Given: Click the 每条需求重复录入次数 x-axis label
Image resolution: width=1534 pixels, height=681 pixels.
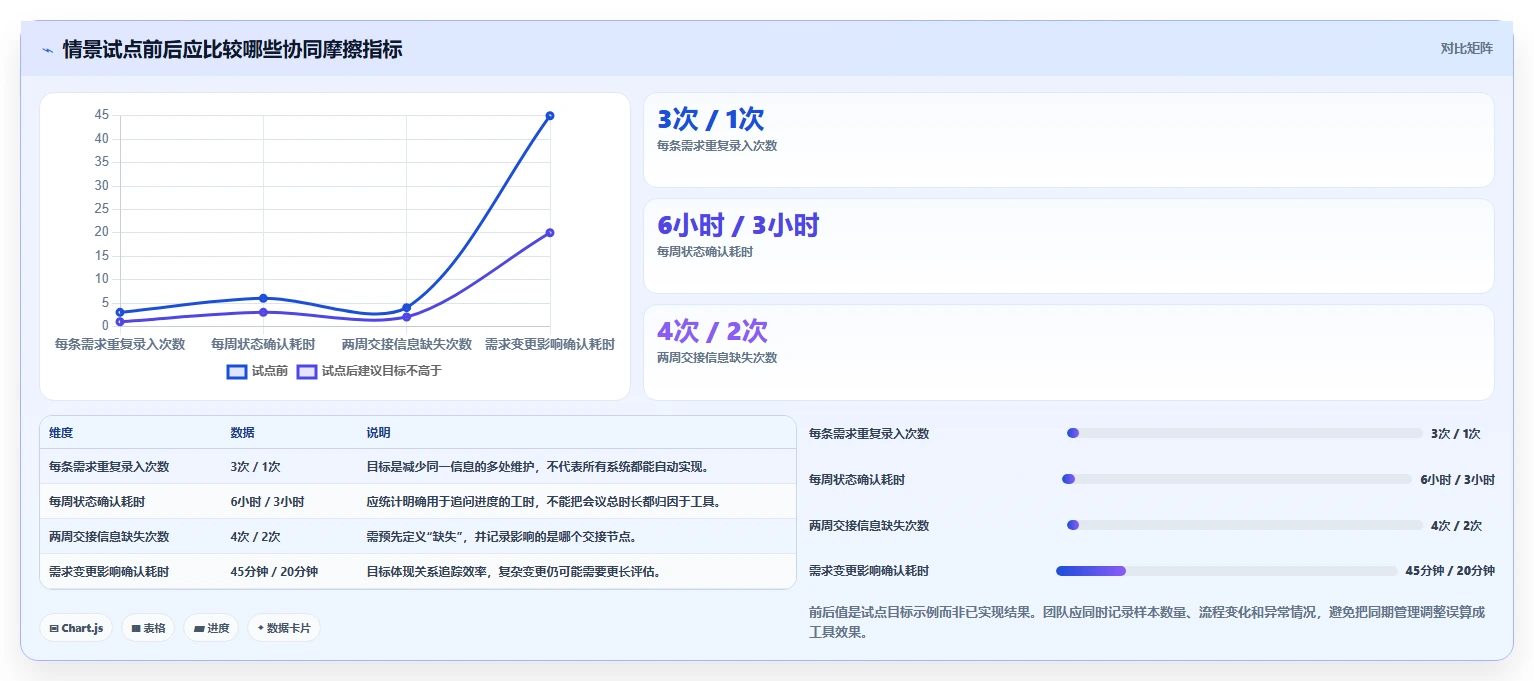Looking at the screenshot, I should tap(120, 344).
